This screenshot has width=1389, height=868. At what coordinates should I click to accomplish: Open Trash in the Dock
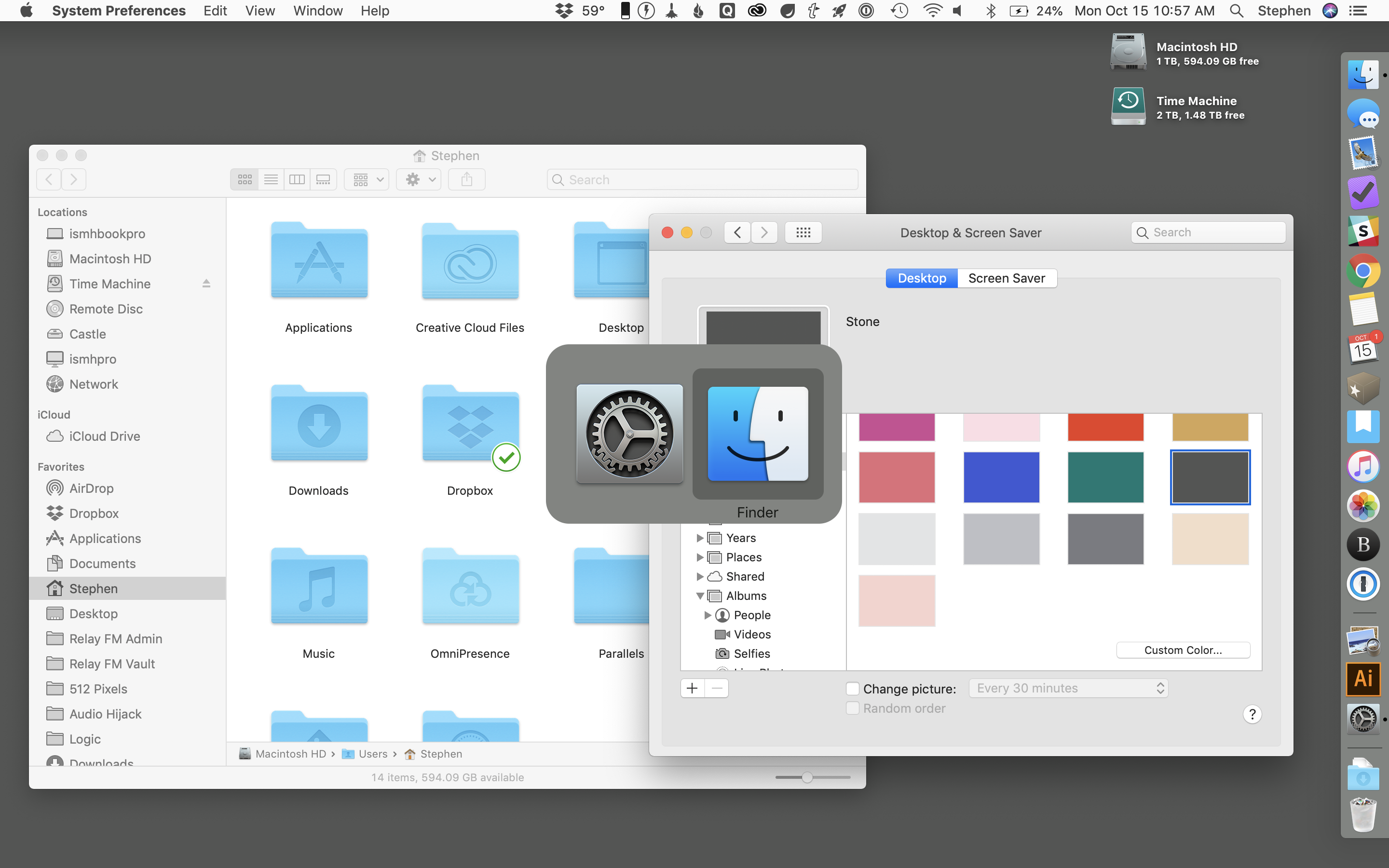click(1363, 814)
